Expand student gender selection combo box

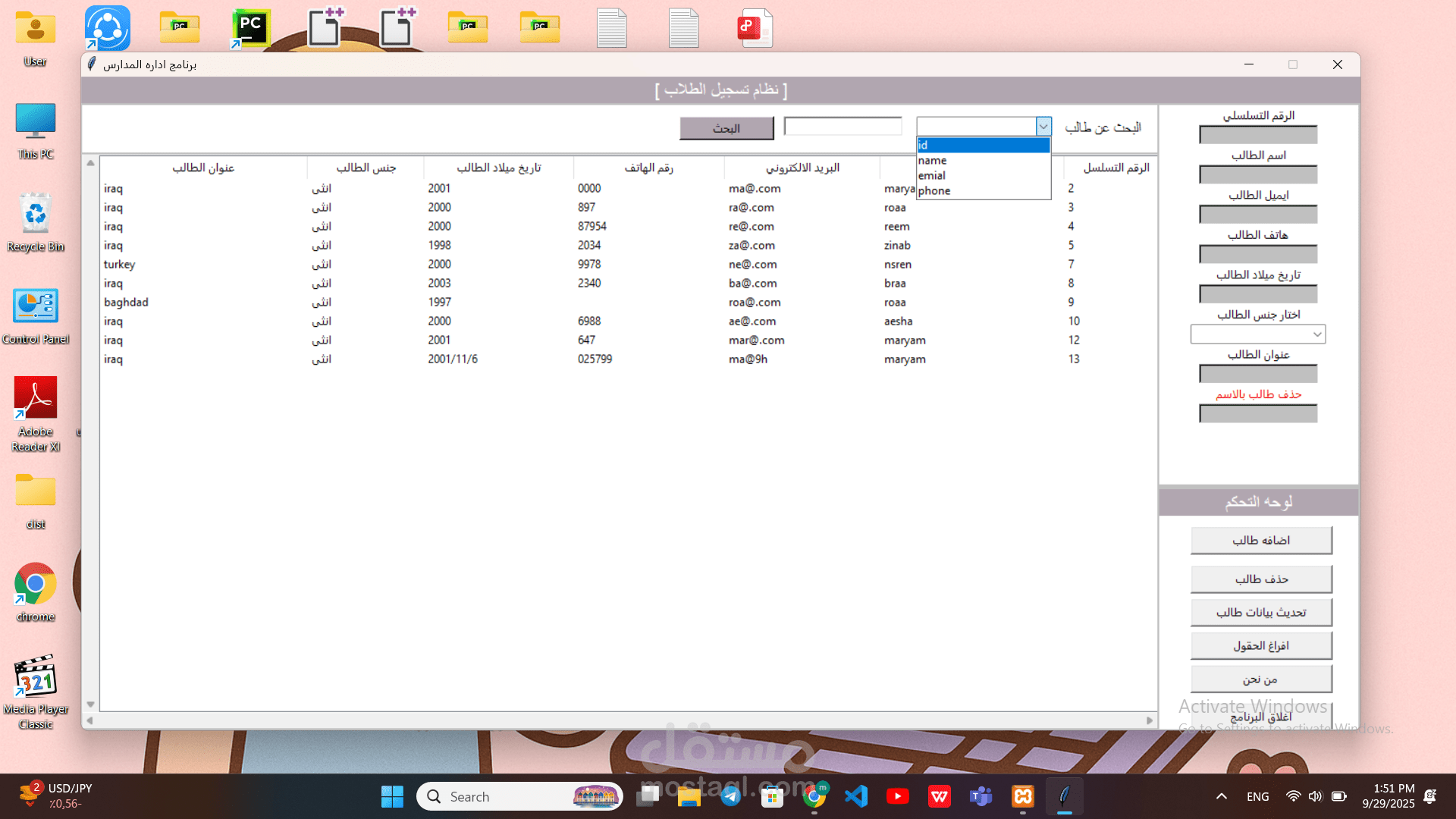click(1317, 334)
